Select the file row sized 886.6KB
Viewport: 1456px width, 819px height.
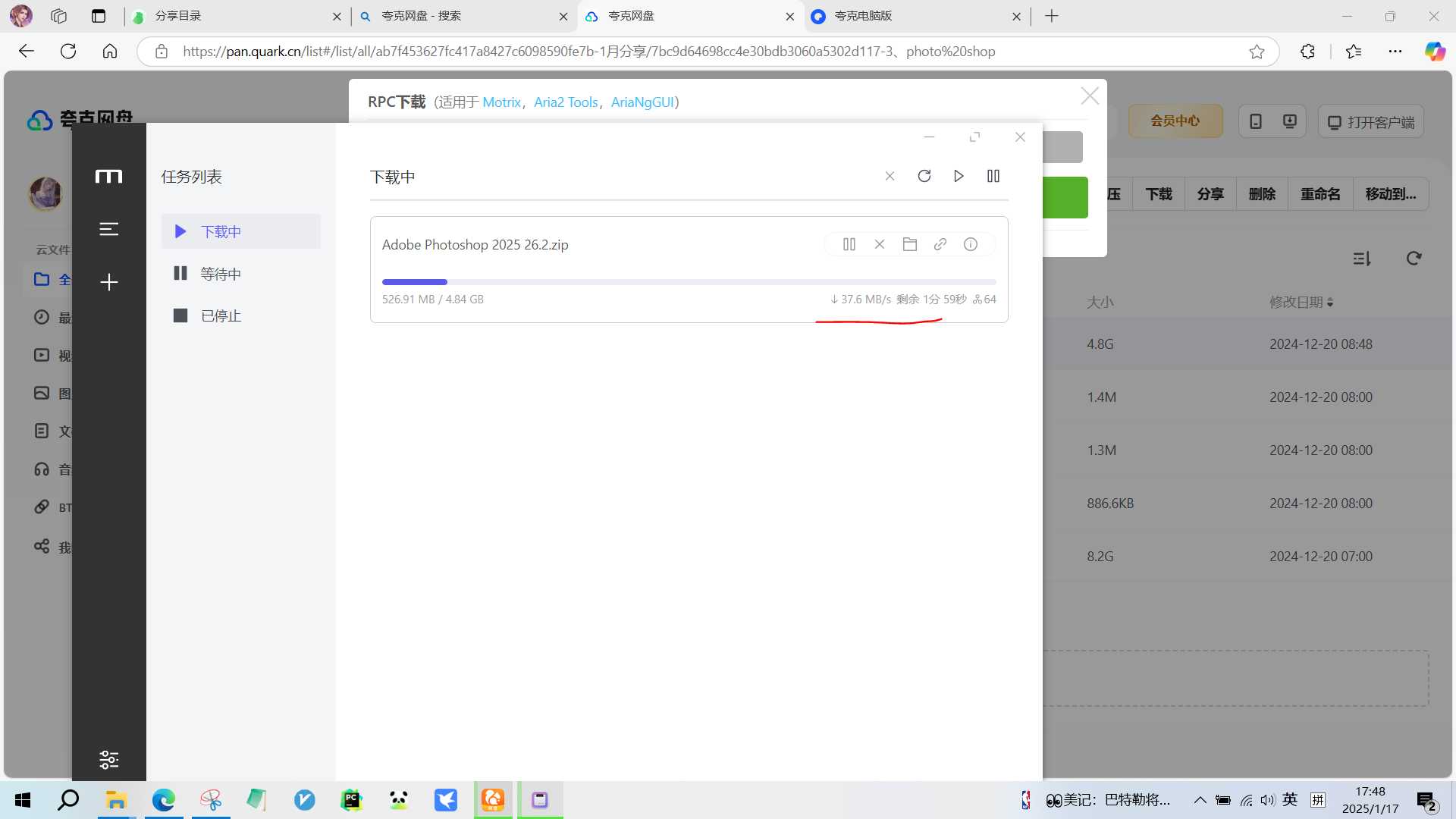pyautogui.click(x=1247, y=503)
